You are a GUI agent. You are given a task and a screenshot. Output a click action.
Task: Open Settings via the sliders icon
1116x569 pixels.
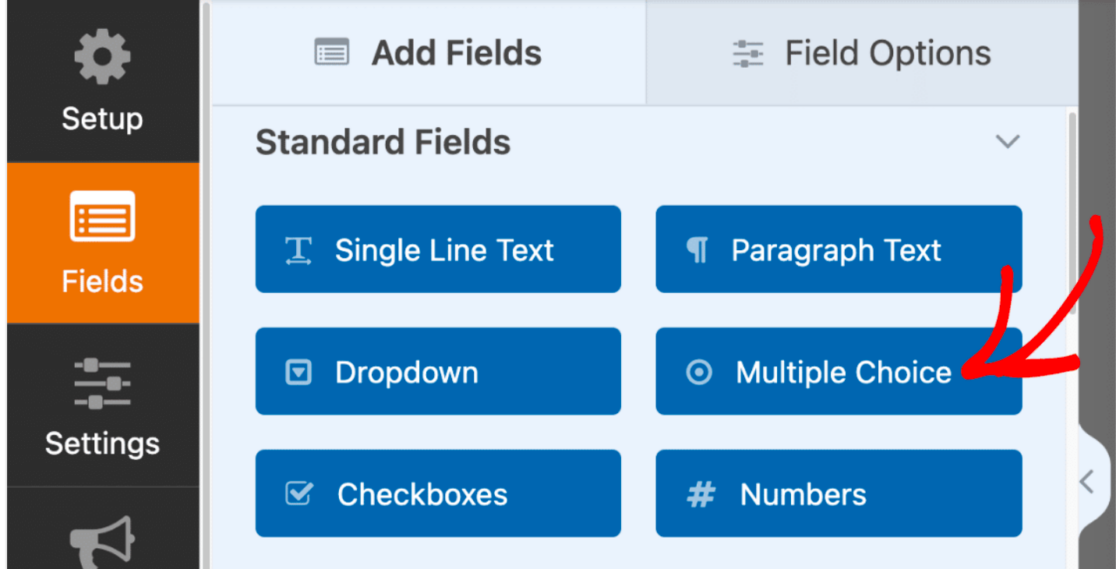point(102,384)
